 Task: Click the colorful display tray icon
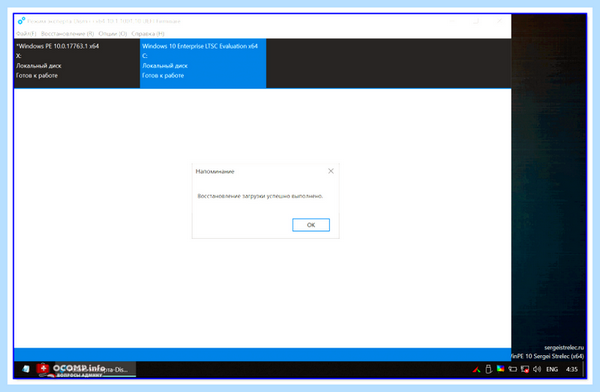[x=500, y=369]
